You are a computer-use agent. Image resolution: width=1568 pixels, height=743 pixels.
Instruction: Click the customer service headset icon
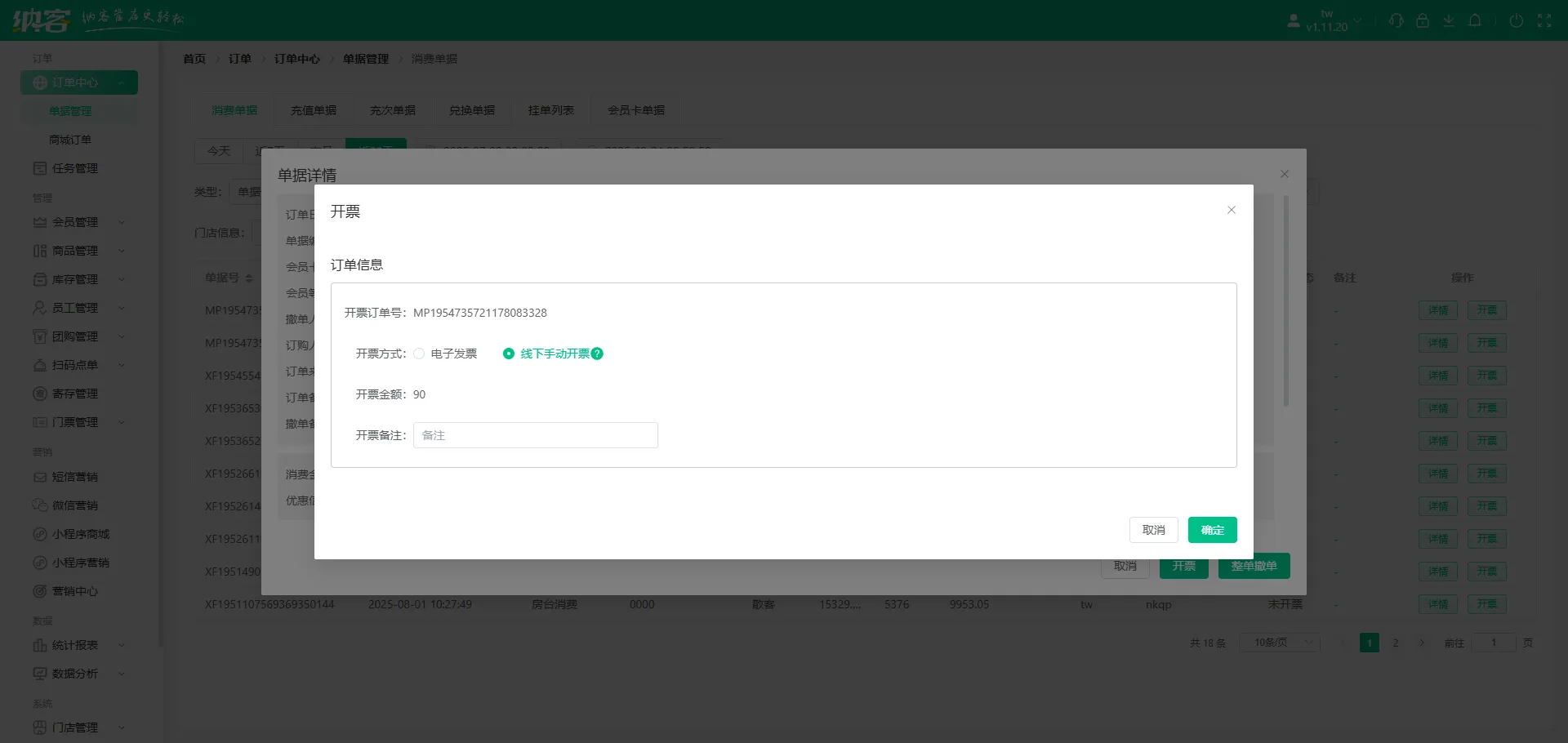tap(1396, 21)
